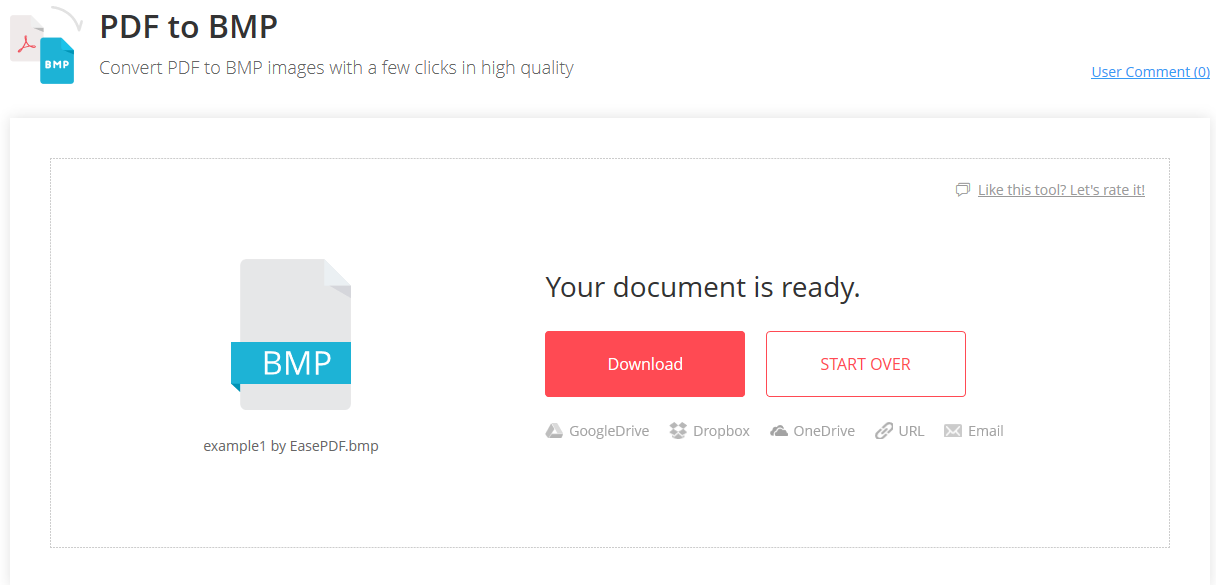Click the example1 by EasePDF.bmp filename
The width and height of the screenshot is (1216, 585).
coord(291,445)
